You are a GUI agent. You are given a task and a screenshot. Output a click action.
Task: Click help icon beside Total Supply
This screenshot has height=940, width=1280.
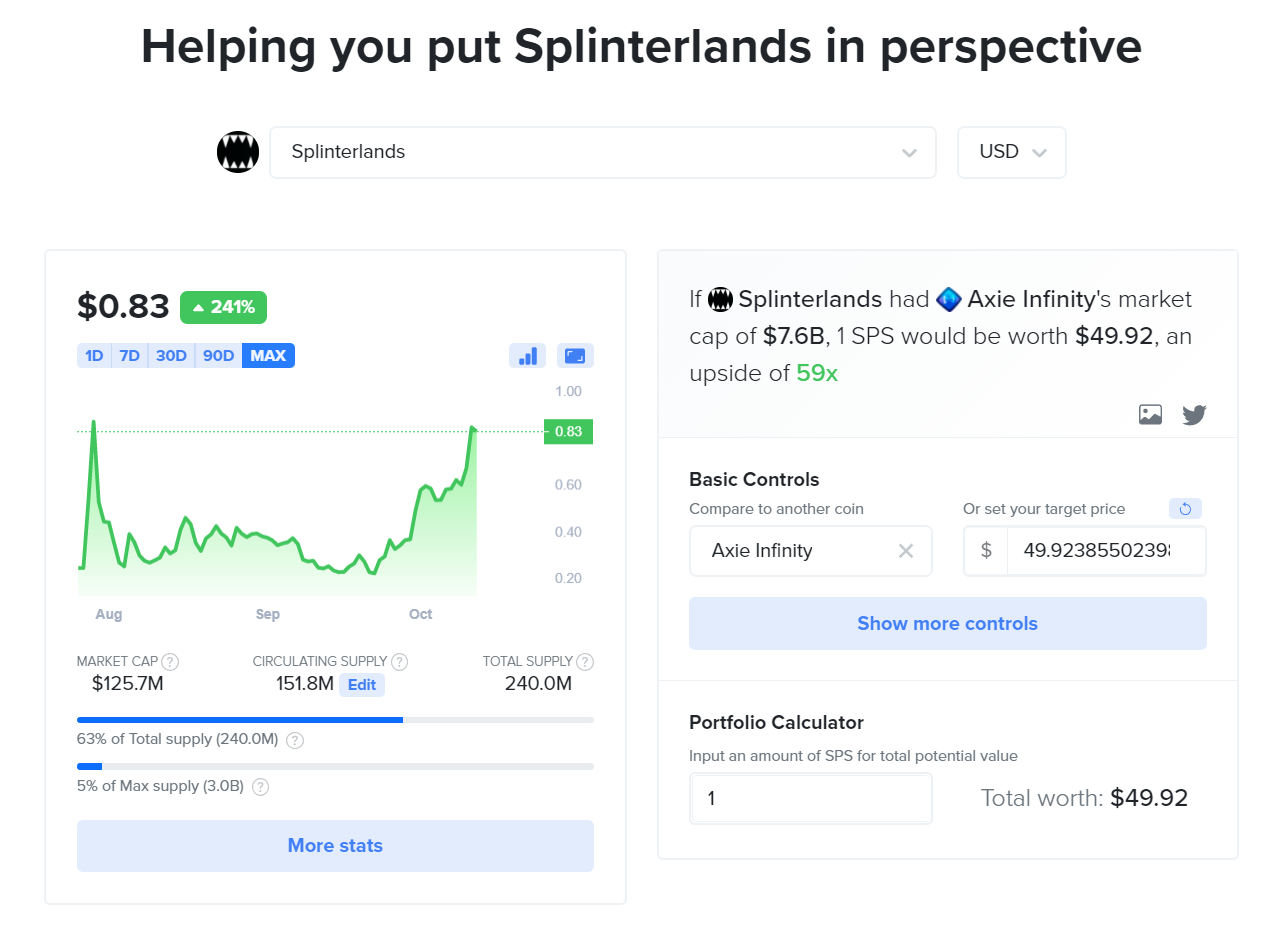[x=585, y=662]
